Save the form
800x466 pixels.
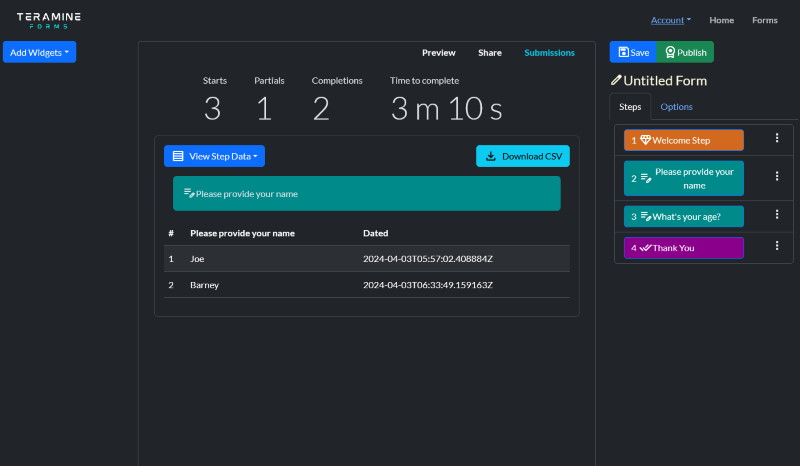pyautogui.click(x=633, y=52)
